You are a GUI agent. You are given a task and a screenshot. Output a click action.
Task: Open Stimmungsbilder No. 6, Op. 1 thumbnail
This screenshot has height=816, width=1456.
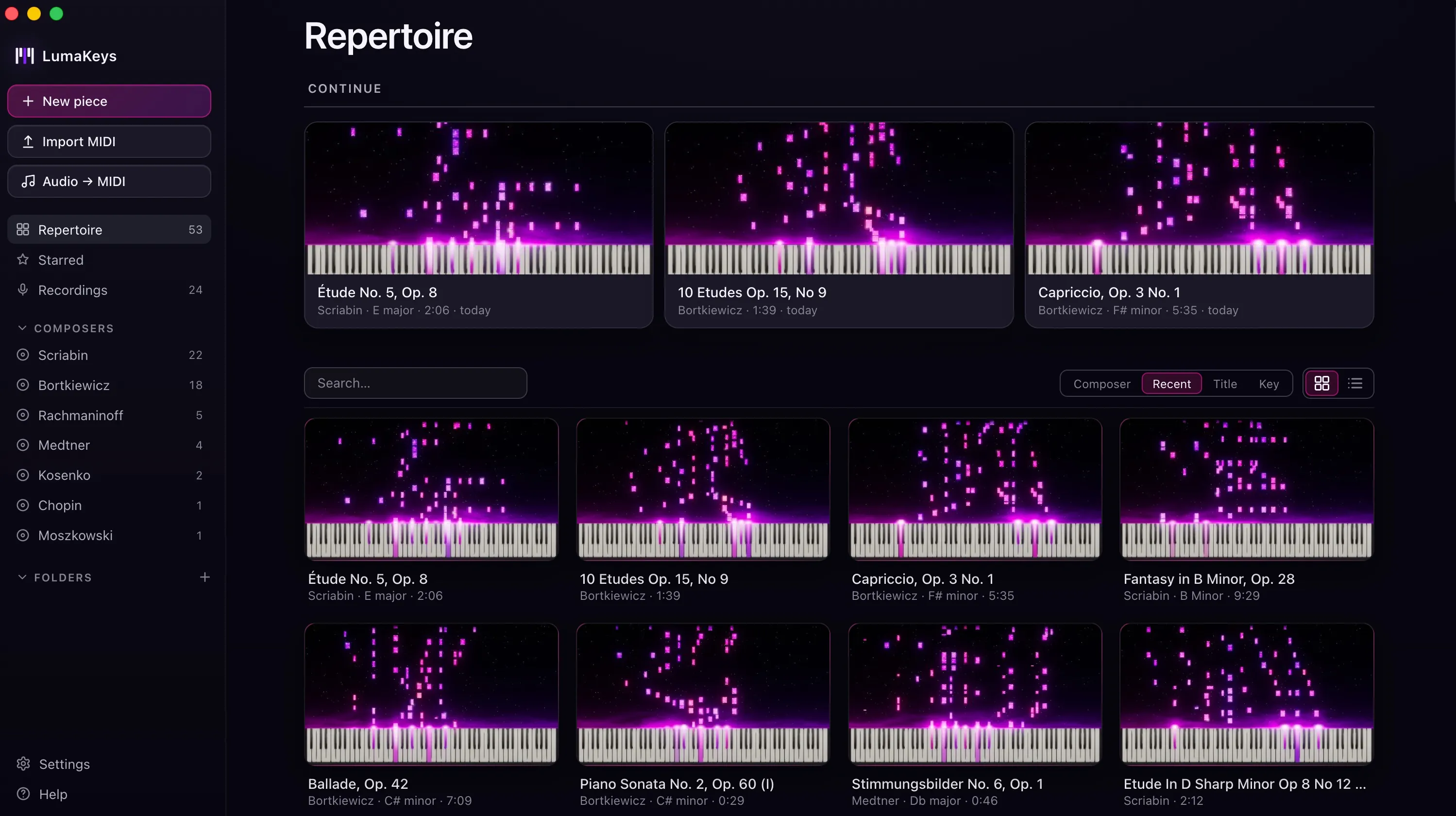point(975,694)
